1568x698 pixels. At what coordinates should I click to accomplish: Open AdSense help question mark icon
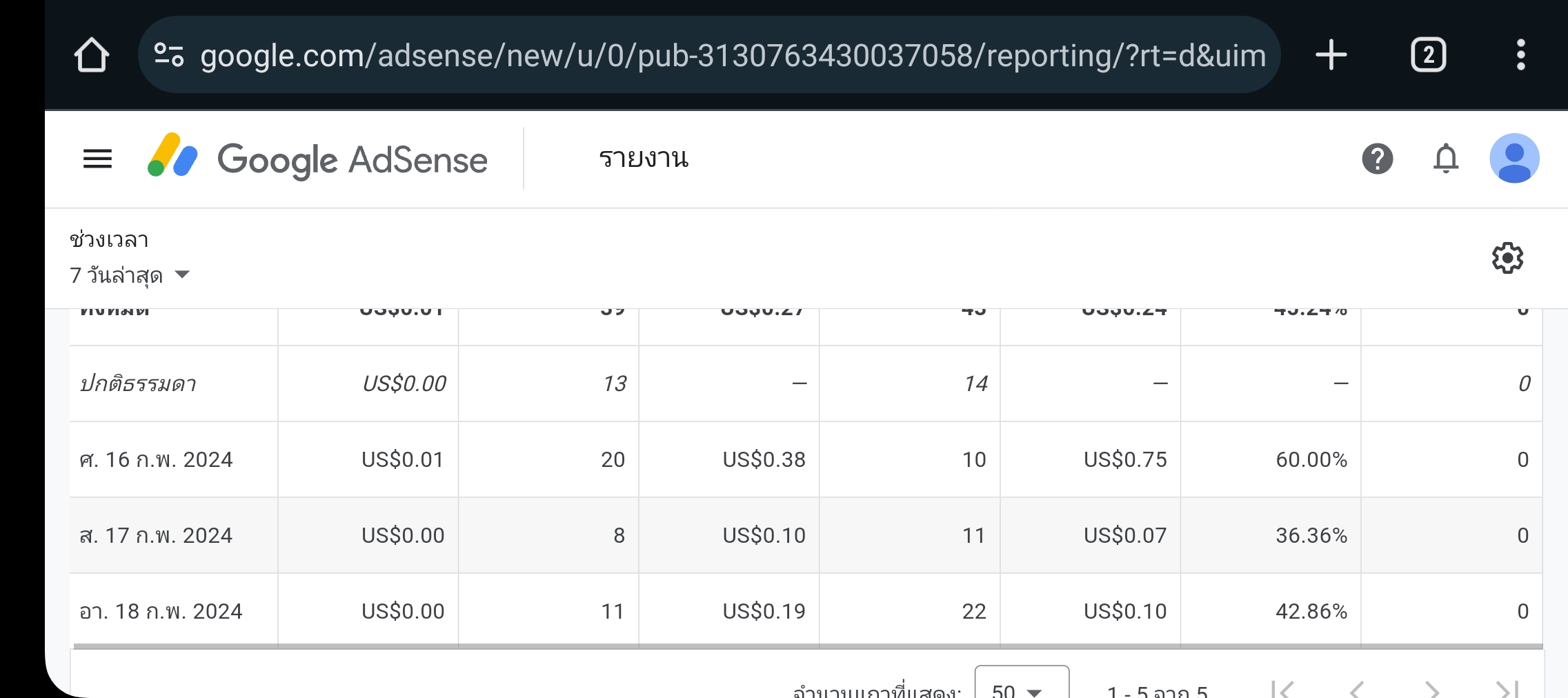(1377, 159)
